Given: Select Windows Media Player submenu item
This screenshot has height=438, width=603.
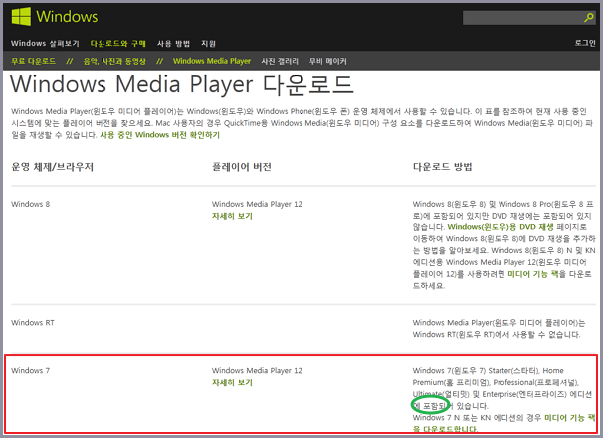Looking at the screenshot, I should (x=212, y=61).
